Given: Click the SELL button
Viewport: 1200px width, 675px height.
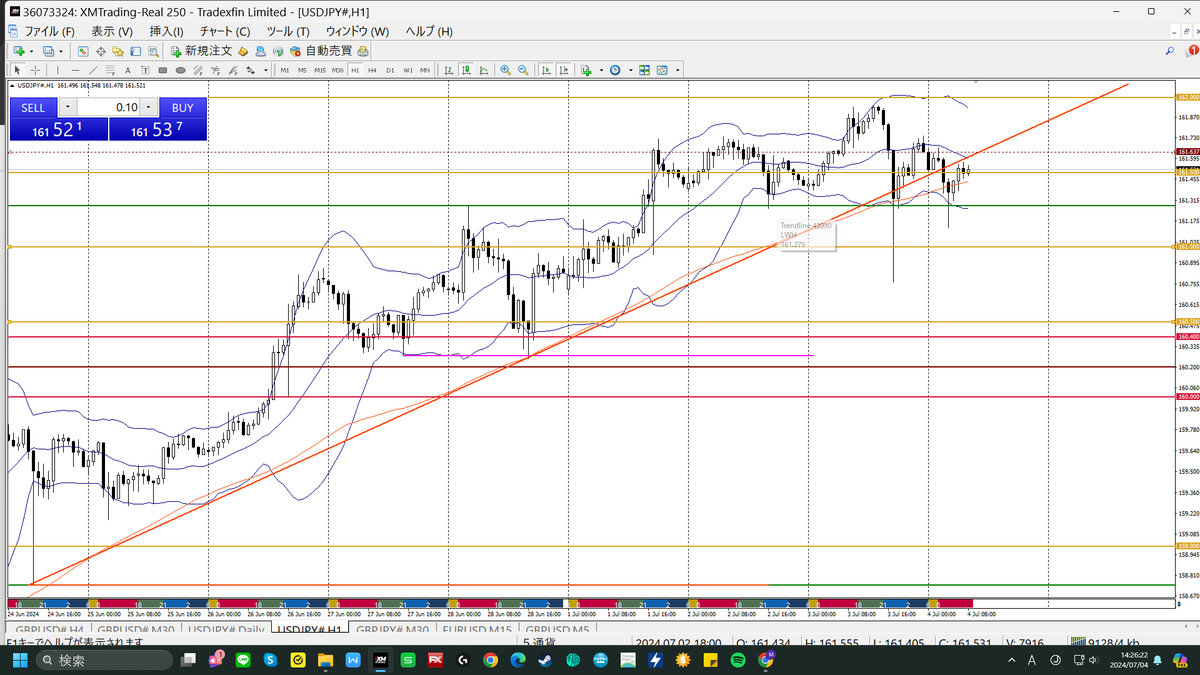Looking at the screenshot, I should 33,107.
